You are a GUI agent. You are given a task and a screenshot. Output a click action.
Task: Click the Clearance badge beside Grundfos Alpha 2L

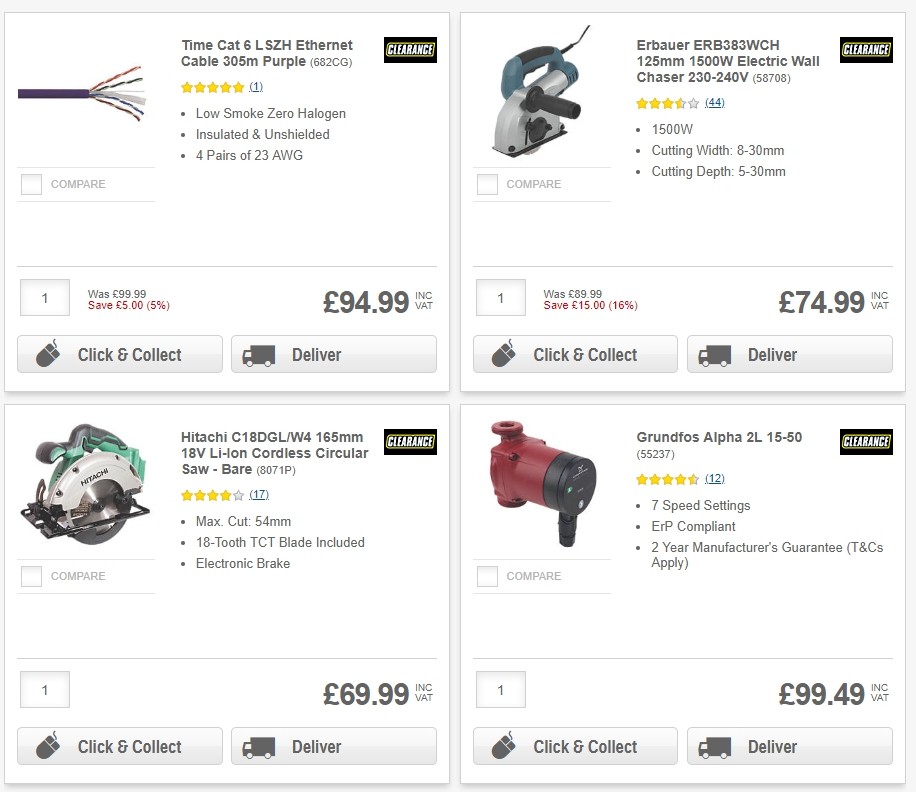coord(866,442)
